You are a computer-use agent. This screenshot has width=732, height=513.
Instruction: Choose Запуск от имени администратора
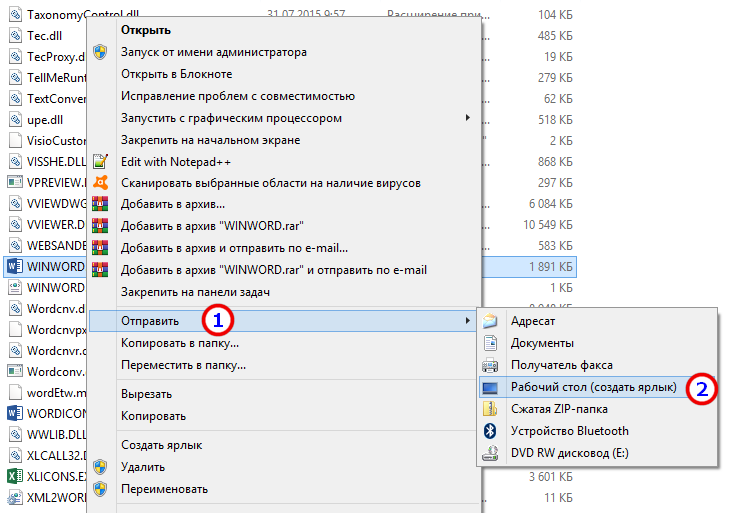point(214,52)
